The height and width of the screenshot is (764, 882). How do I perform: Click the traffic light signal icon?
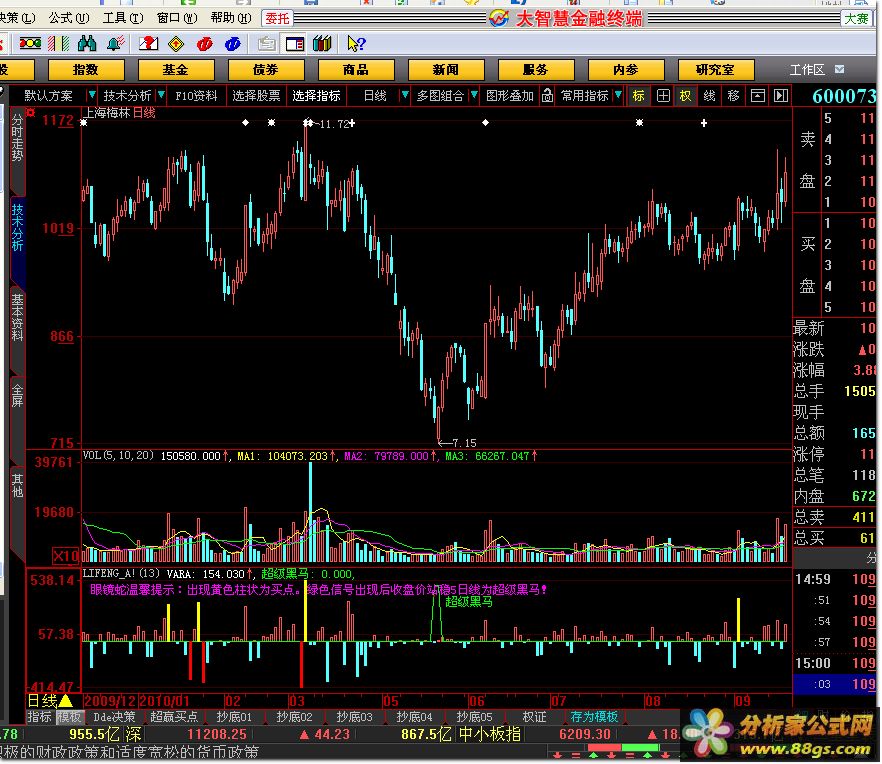tap(30, 43)
